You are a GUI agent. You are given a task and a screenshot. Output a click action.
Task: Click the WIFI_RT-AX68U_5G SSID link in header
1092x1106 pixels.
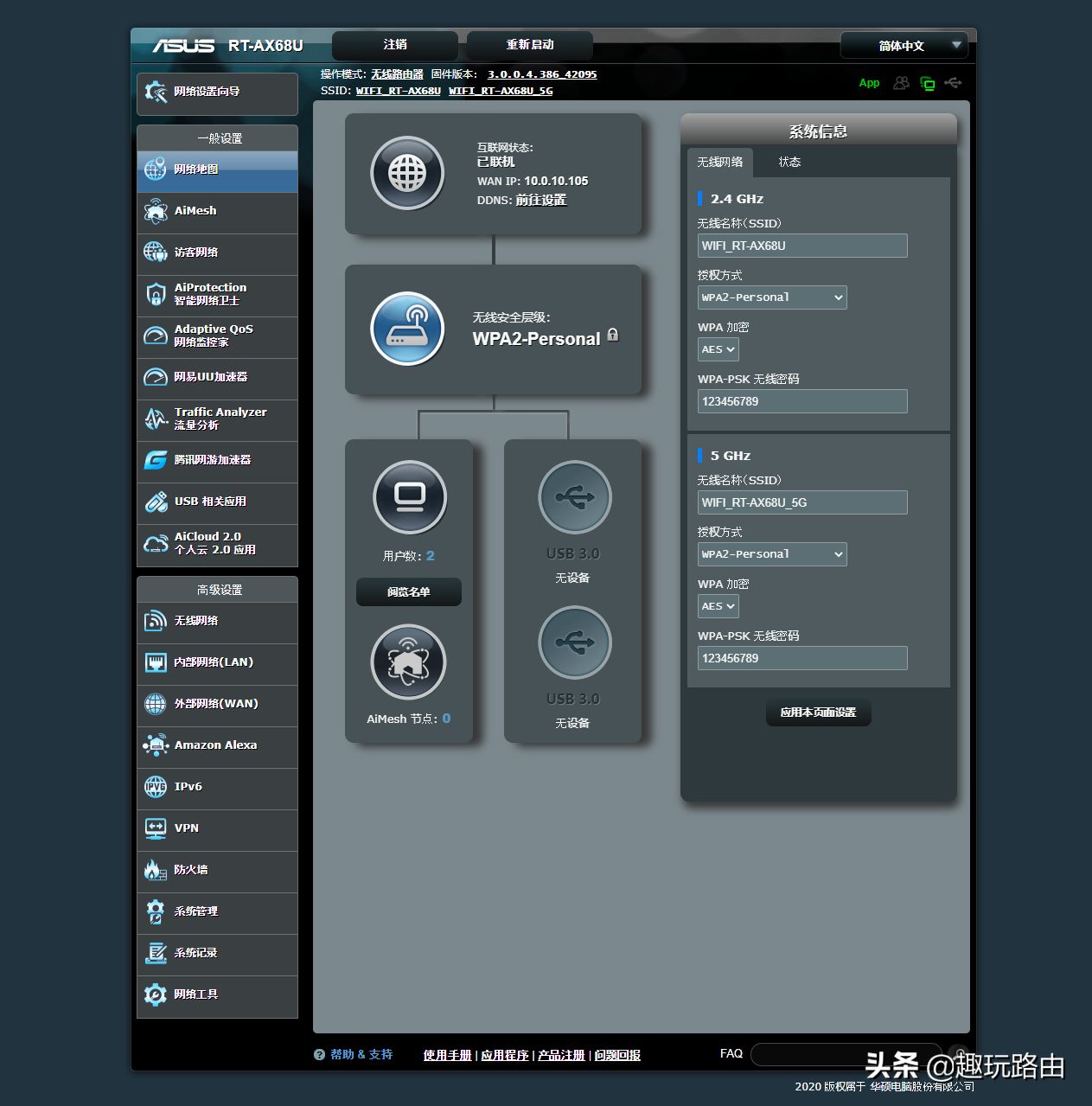tap(501, 91)
